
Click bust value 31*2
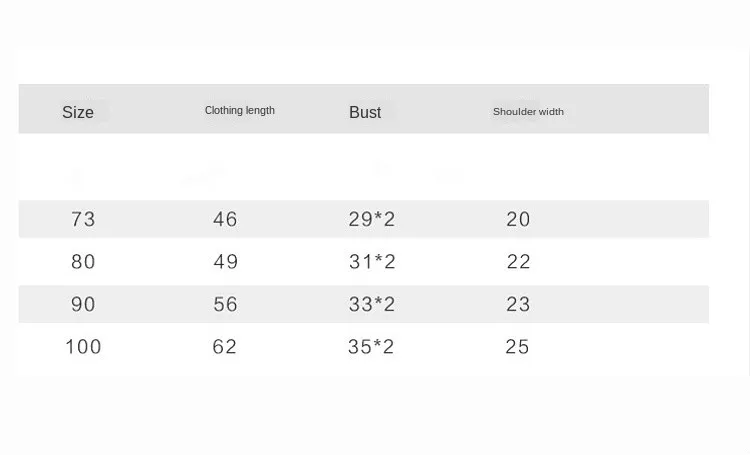(372, 262)
